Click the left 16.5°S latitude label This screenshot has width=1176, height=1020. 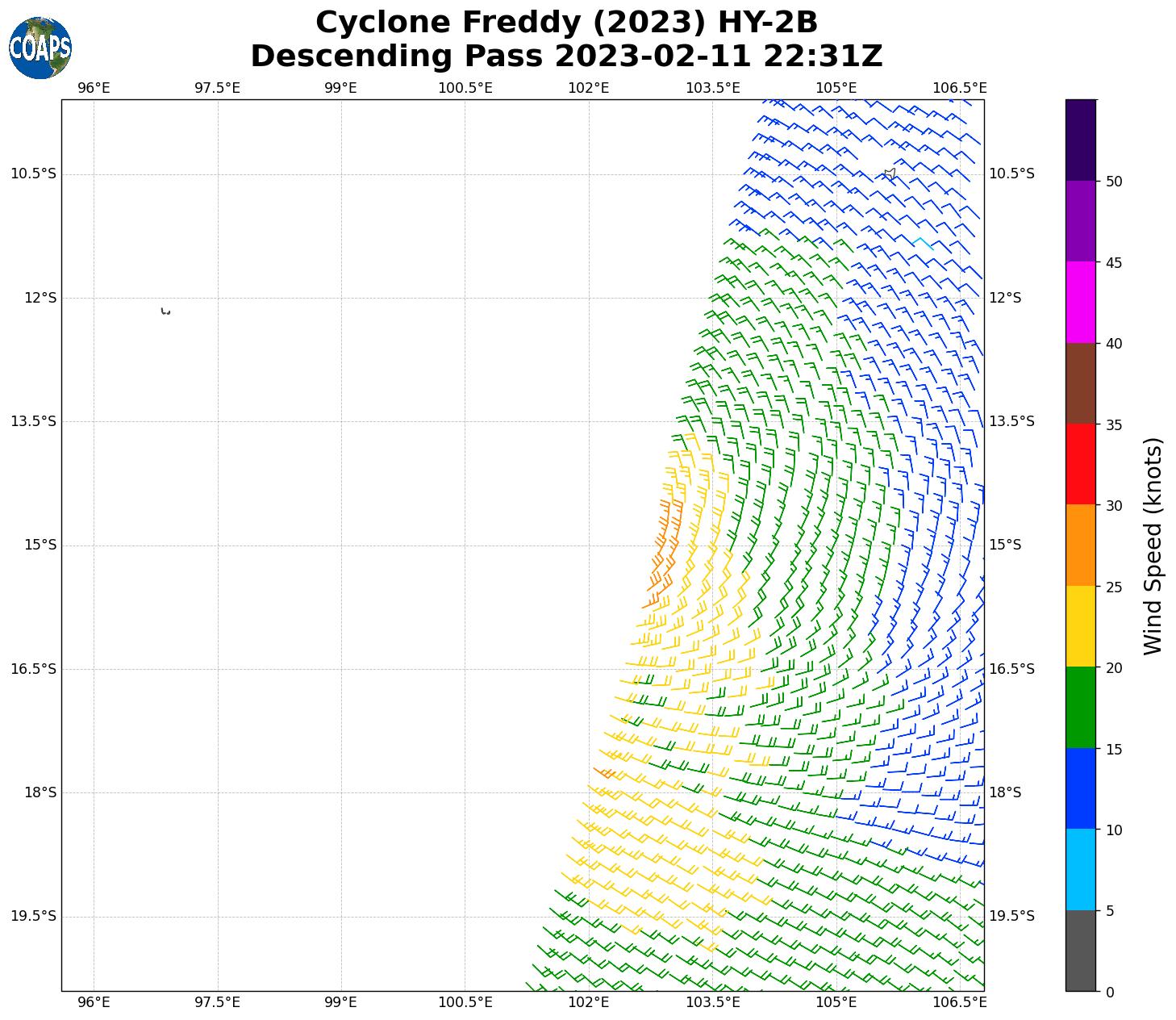(x=34, y=669)
